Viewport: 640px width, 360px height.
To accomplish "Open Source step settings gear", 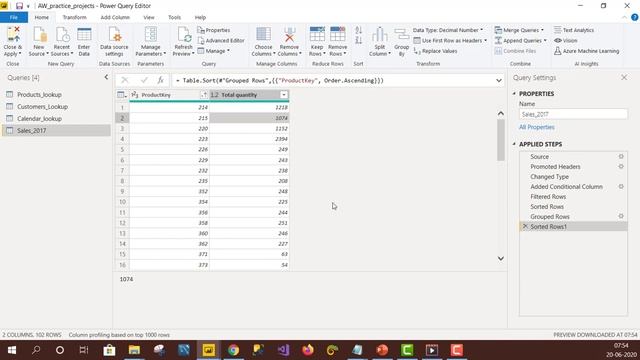I will (621, 157).
